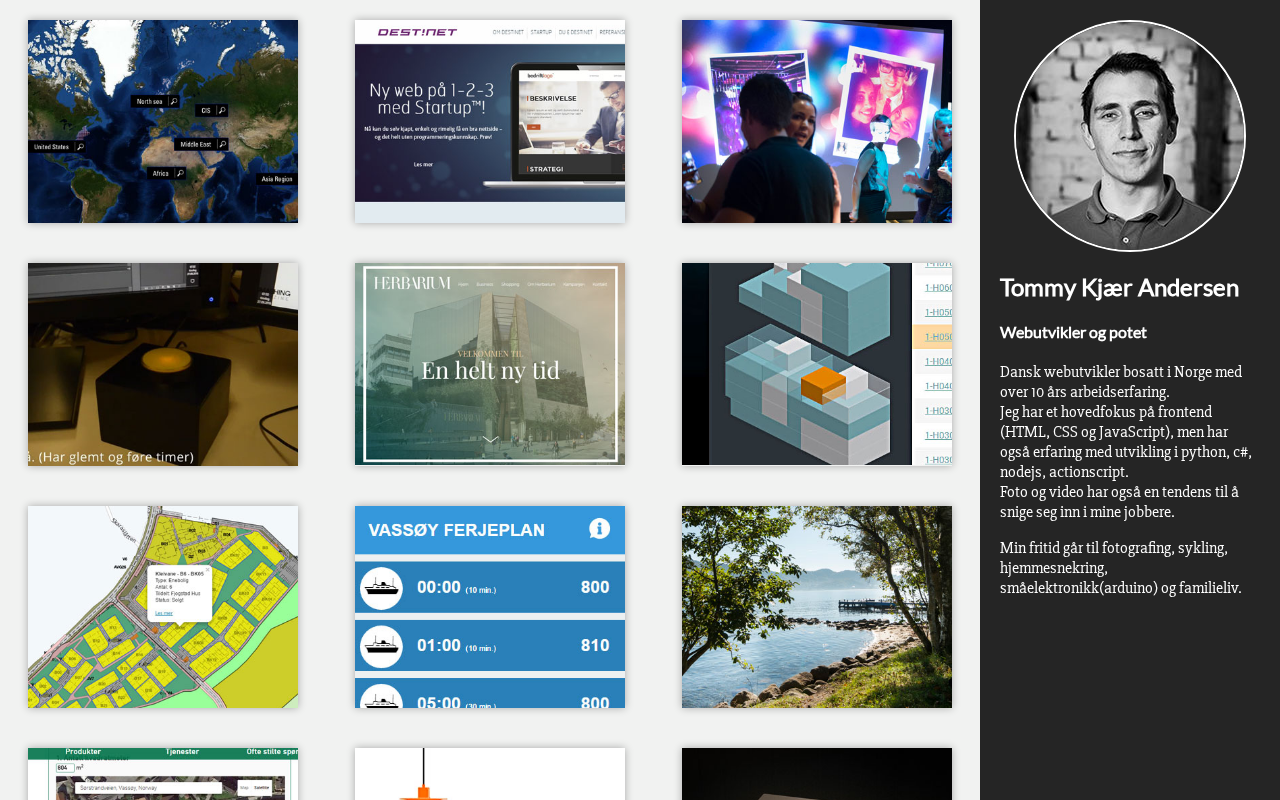The height and width of the screenshot is (800, 1280).
Task: Click the 'Webutvikler og potet' subtitle
Action: coord(1073,332)
